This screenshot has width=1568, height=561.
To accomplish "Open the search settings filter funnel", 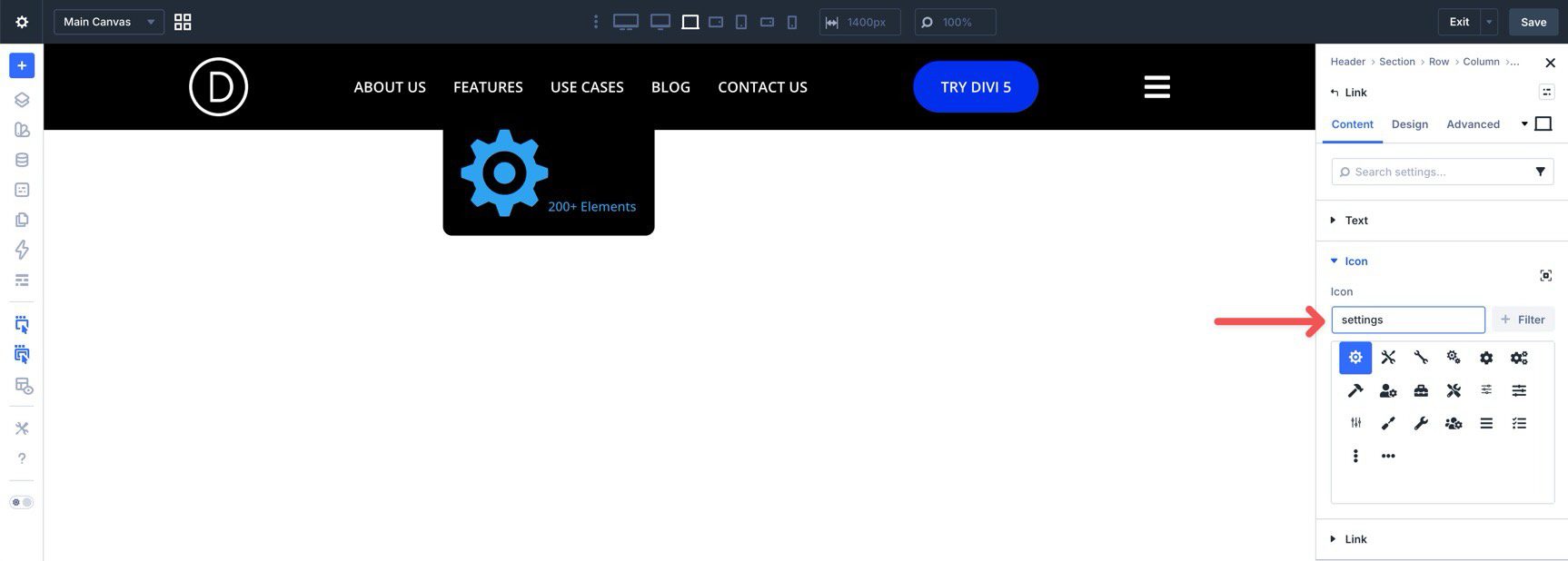I will pyautogui.click(x=1540, y=172).
